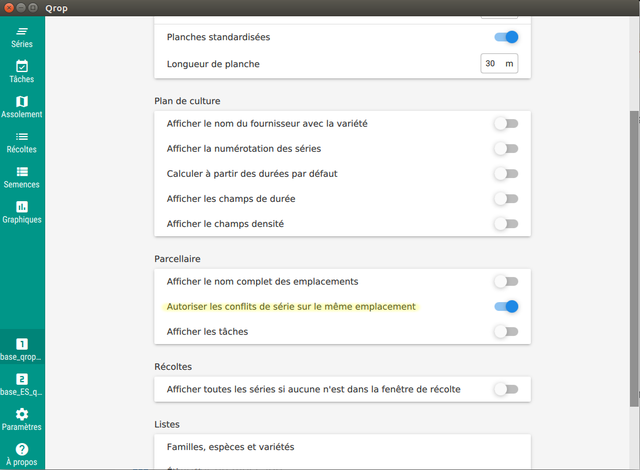This screenshot has width=640, height=470.
Task: Click the Listes section heading
Action: tap(167, 424)
